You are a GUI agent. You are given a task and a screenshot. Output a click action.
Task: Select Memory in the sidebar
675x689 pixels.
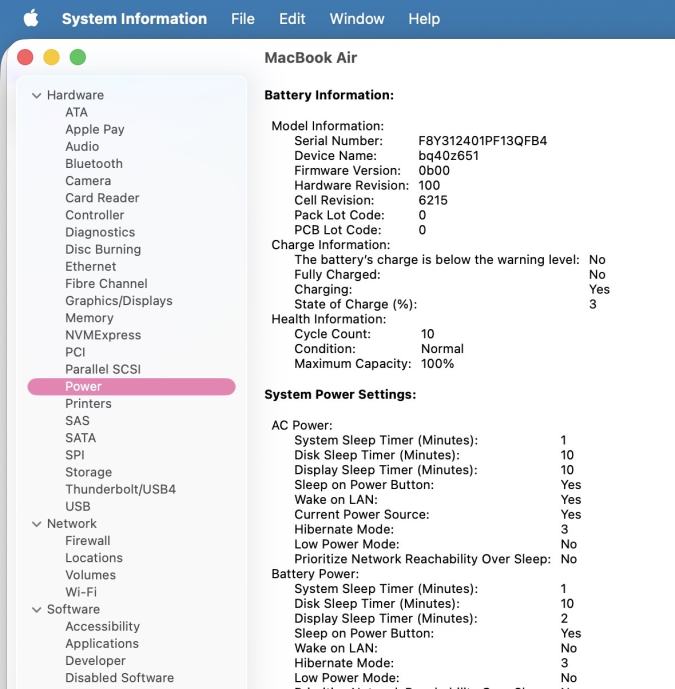90,318
